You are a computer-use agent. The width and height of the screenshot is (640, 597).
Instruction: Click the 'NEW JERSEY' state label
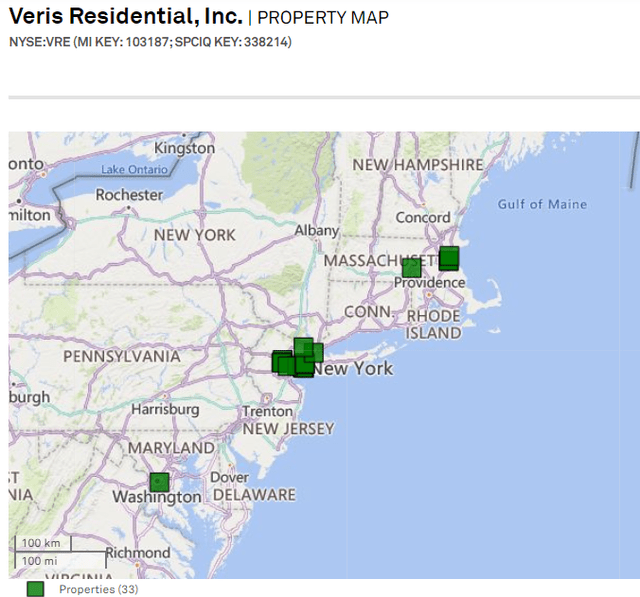[288, 429]
